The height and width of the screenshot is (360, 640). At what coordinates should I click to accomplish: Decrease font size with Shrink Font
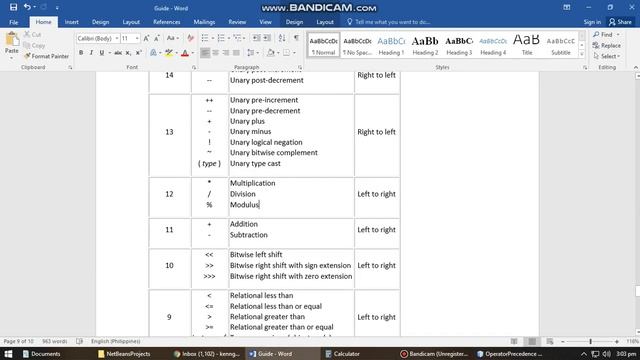click(x=157, y=38)
